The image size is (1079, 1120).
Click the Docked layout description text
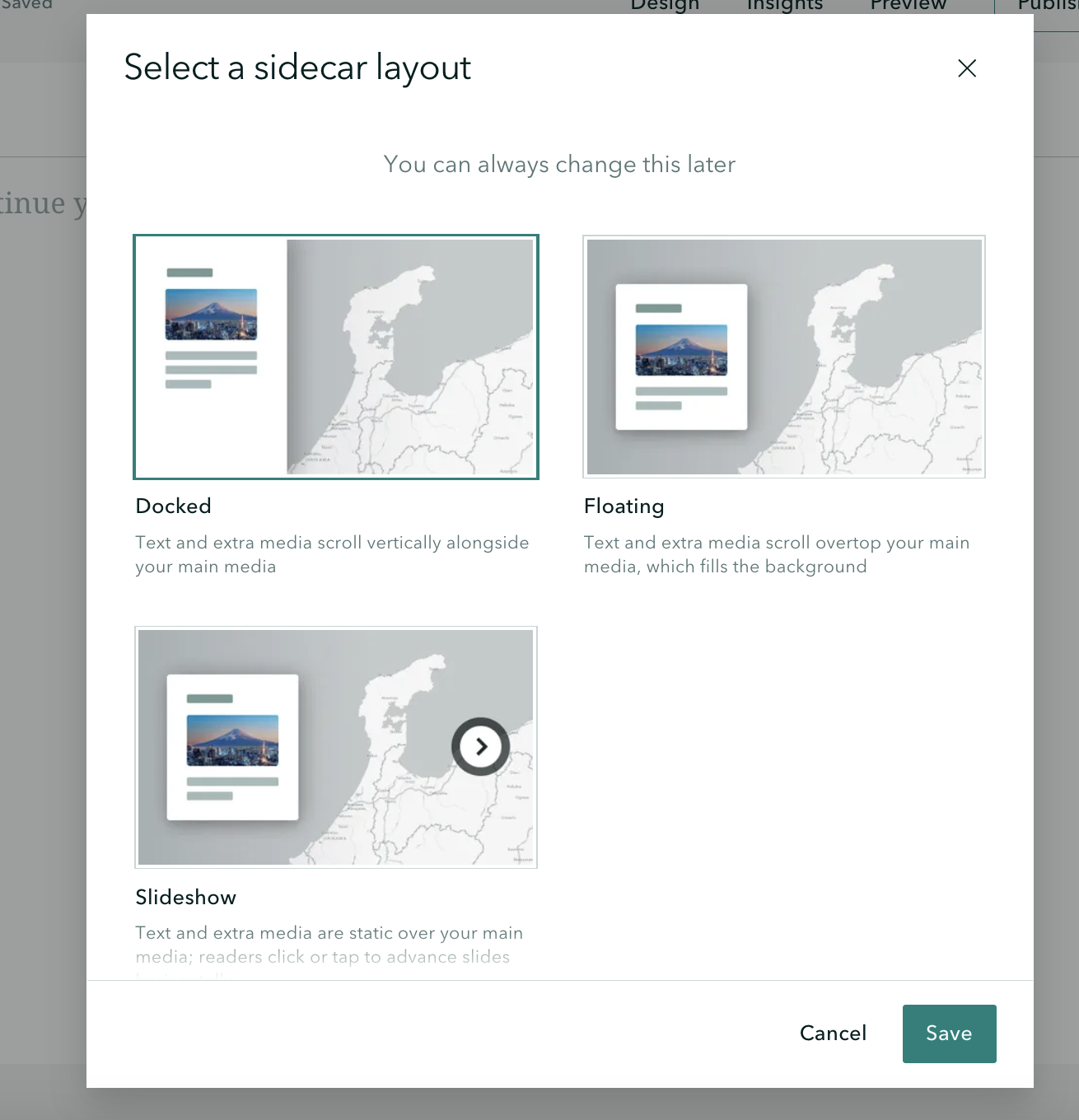click(332, 554)
